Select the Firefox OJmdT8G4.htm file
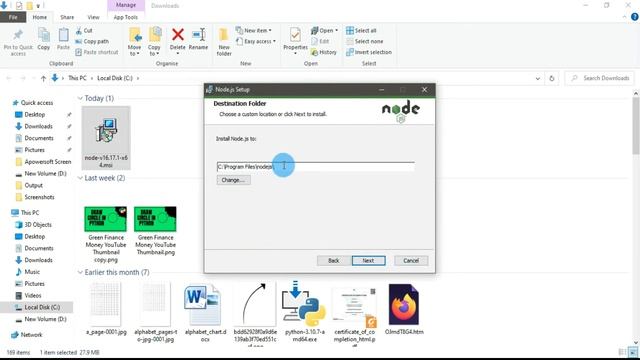This screenshot has height=360, width=640. coord(404,309)
